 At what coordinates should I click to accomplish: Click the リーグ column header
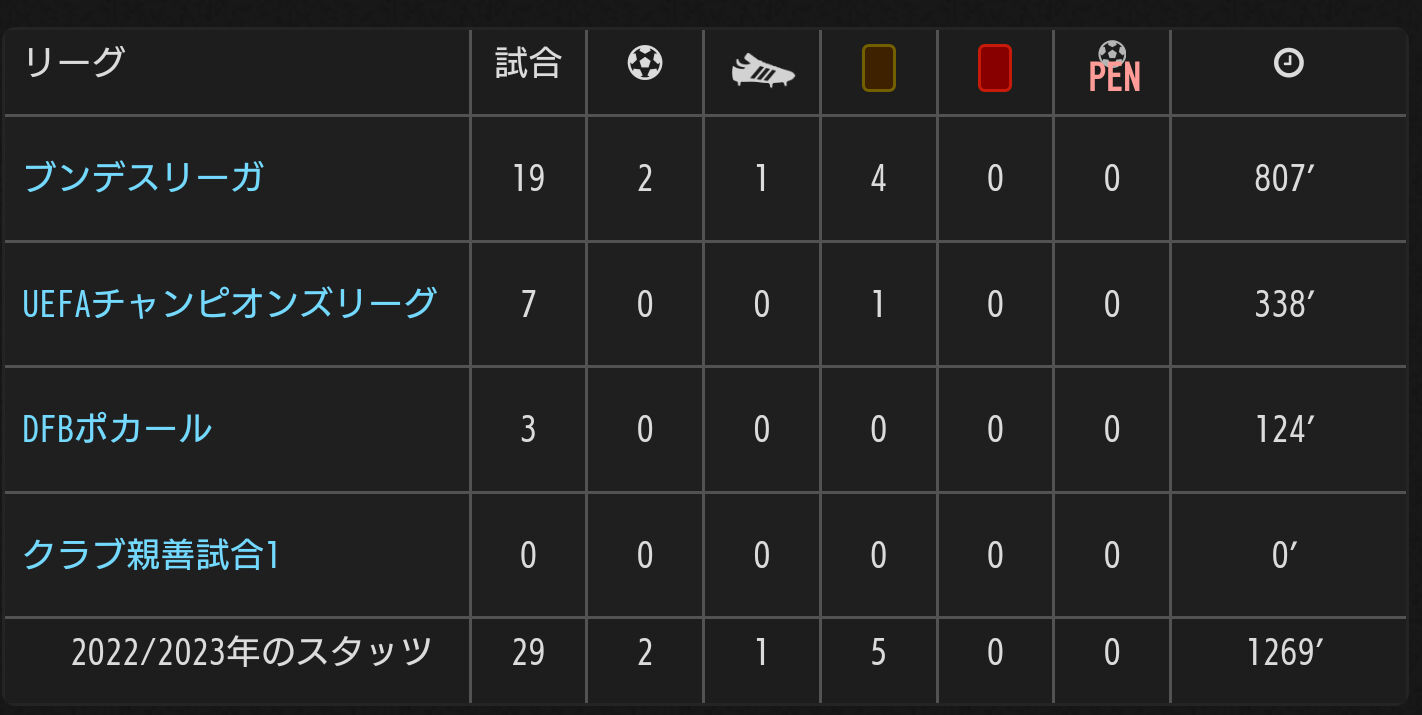[x=74, y=63]
